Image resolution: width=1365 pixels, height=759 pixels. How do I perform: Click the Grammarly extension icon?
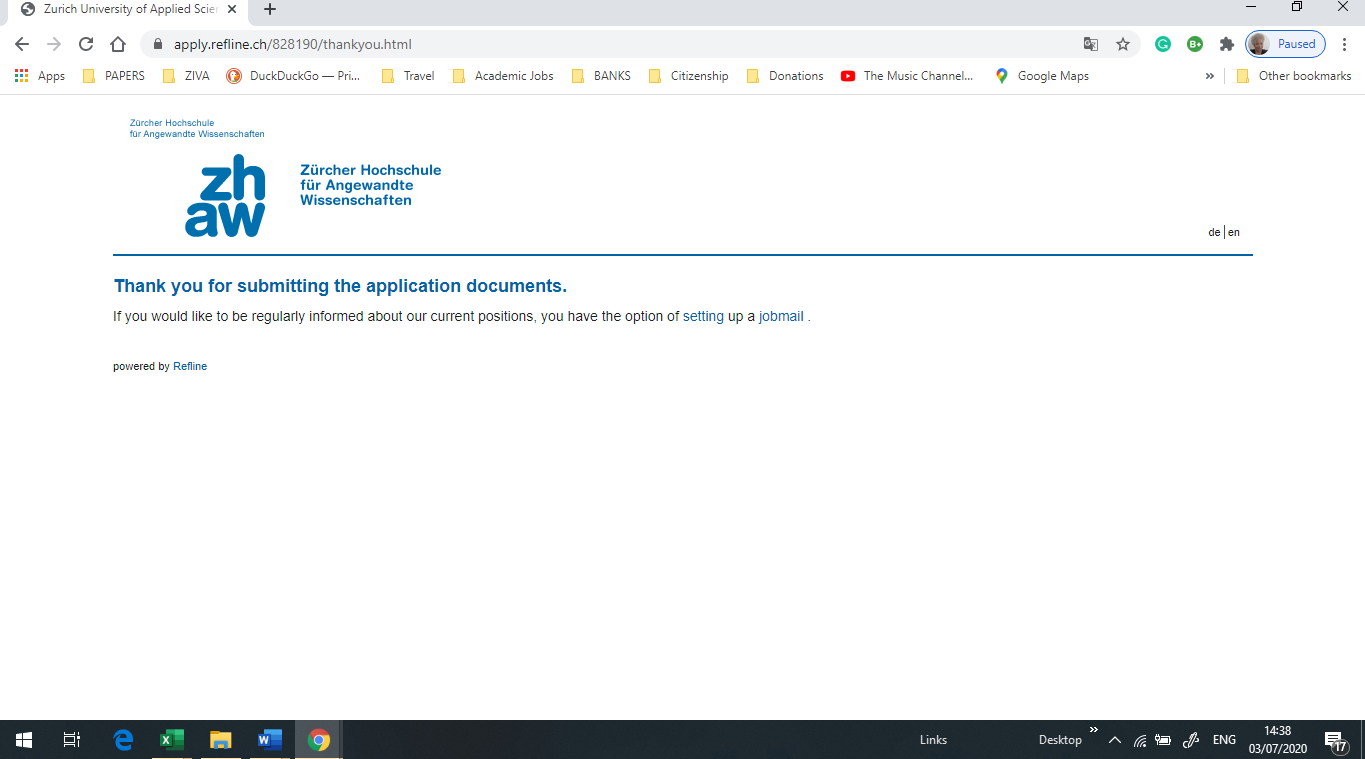pos(1162,44)
